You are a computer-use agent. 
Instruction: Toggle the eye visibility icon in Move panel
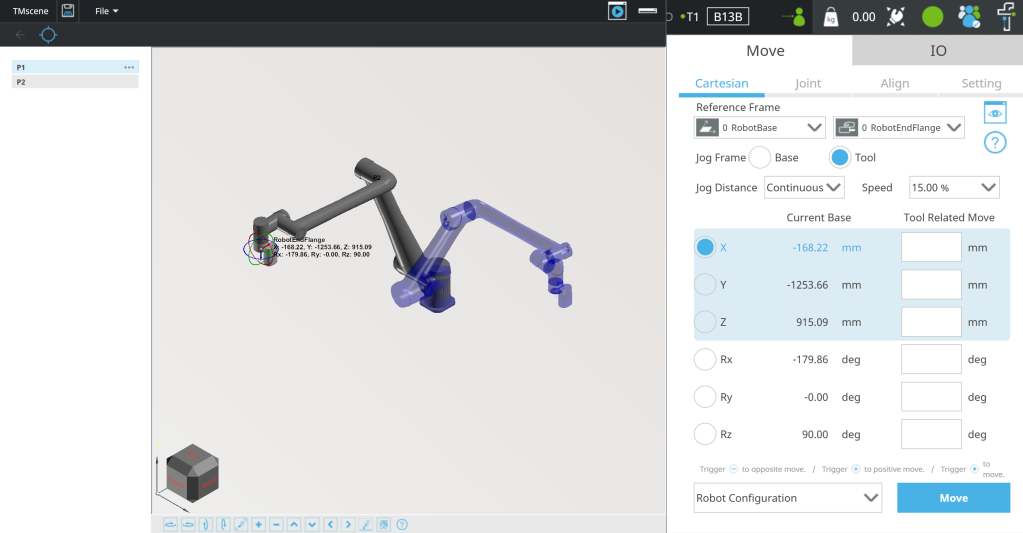point(995,113)
